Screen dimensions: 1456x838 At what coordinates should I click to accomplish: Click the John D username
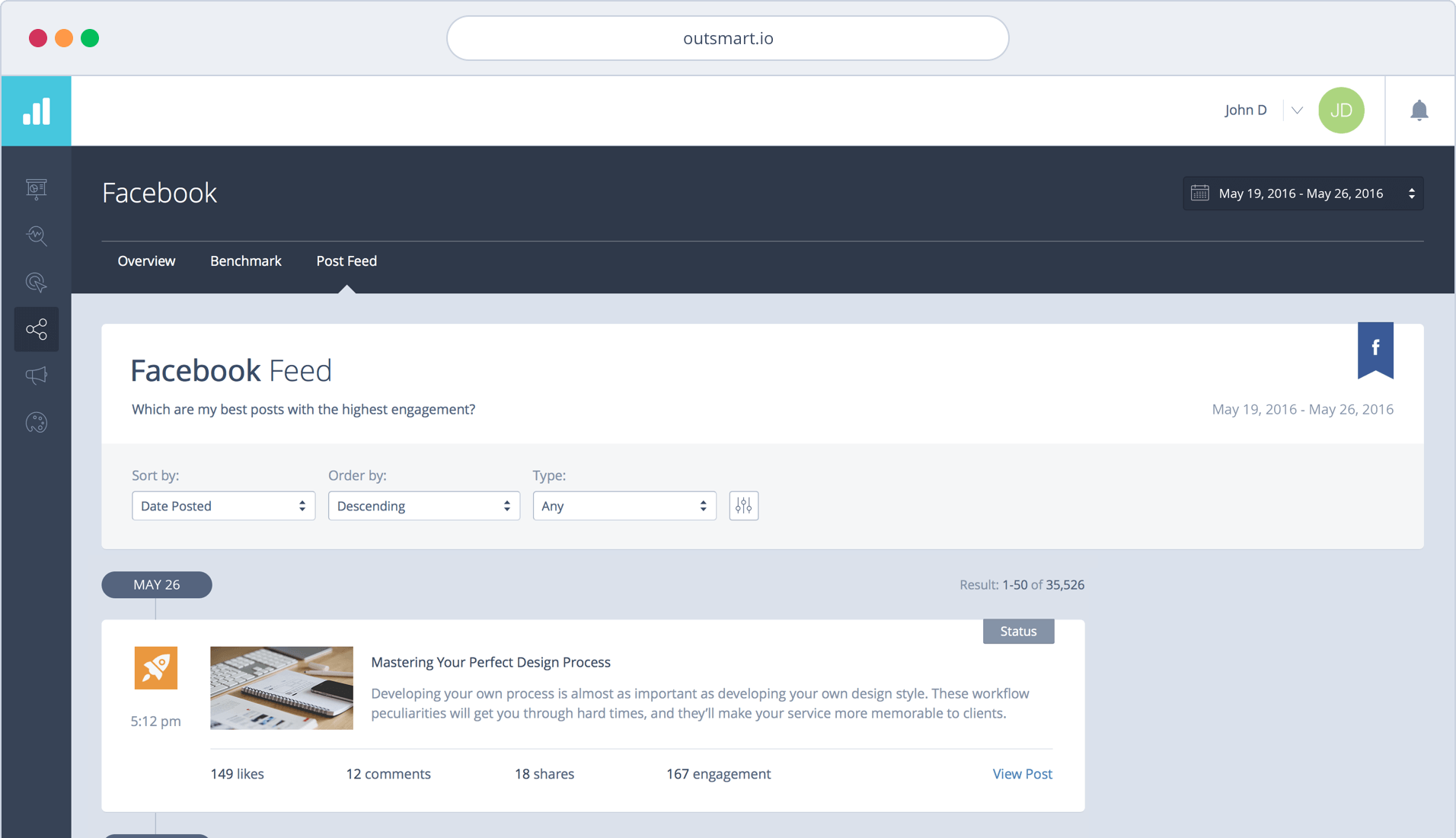(1246, 110)
